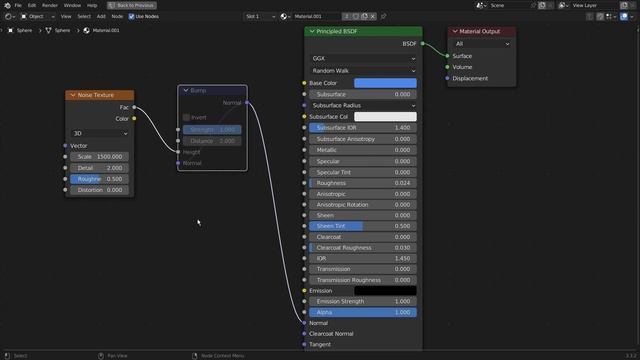Click the Roughness slider on Noise Texture

[x=100, y=179]
